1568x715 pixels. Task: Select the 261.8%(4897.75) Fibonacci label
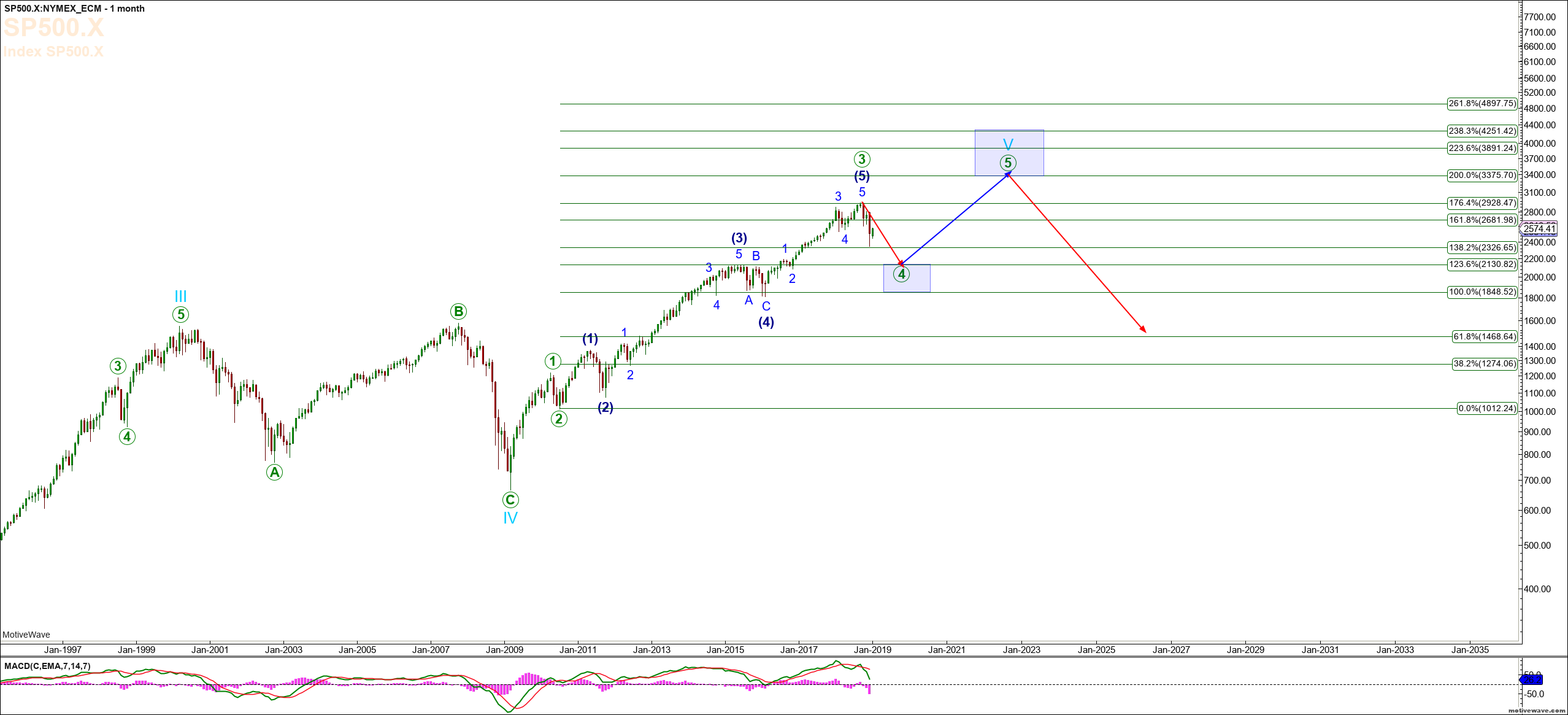click(x=1482, y=104)
